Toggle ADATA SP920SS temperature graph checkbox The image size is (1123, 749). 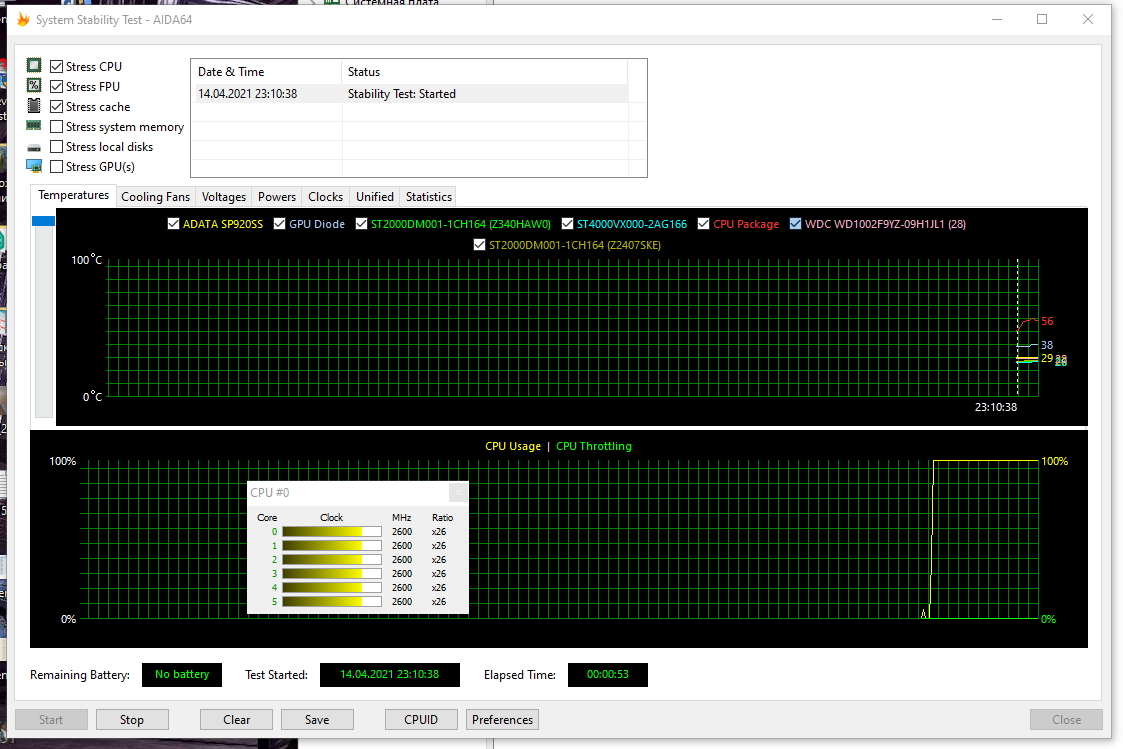point(173,224)
